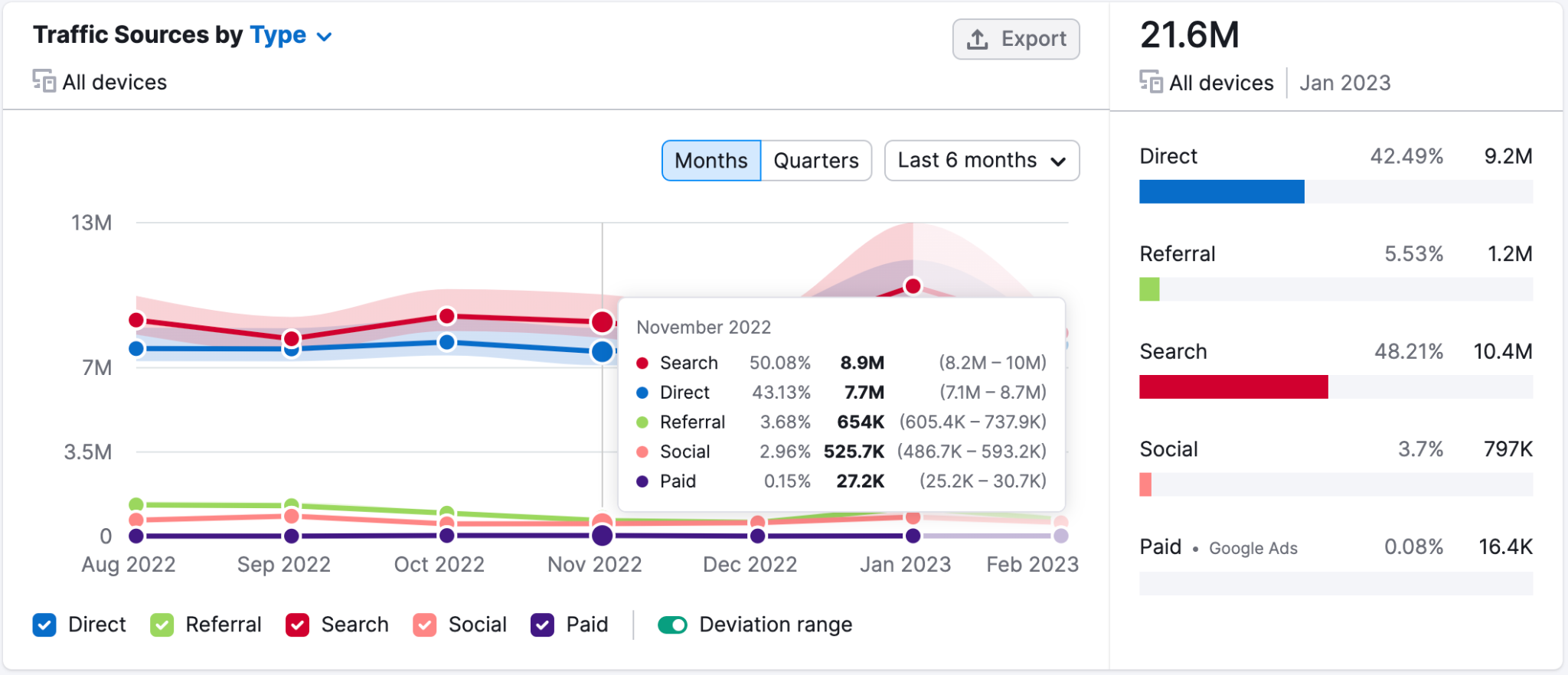Image resolution: width=1568 pixels, height=675 pixels.
Task: Click the Direct 42.49% percentage value
Action: (1406, 156)
